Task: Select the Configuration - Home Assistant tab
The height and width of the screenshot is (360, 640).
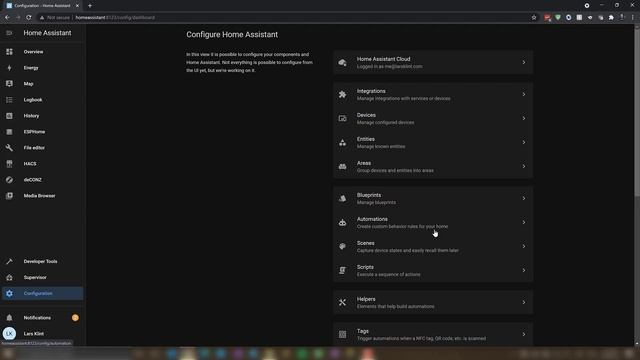Action: click(x=42, y=6)
